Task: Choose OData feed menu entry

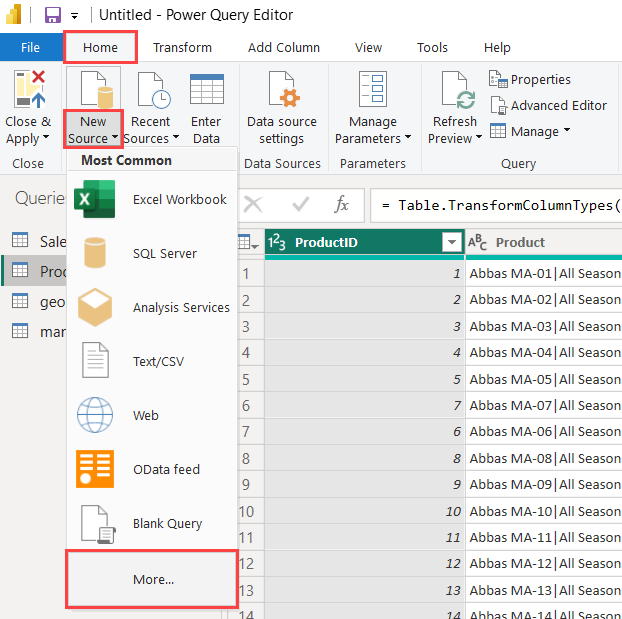Action: coord(152,469)
